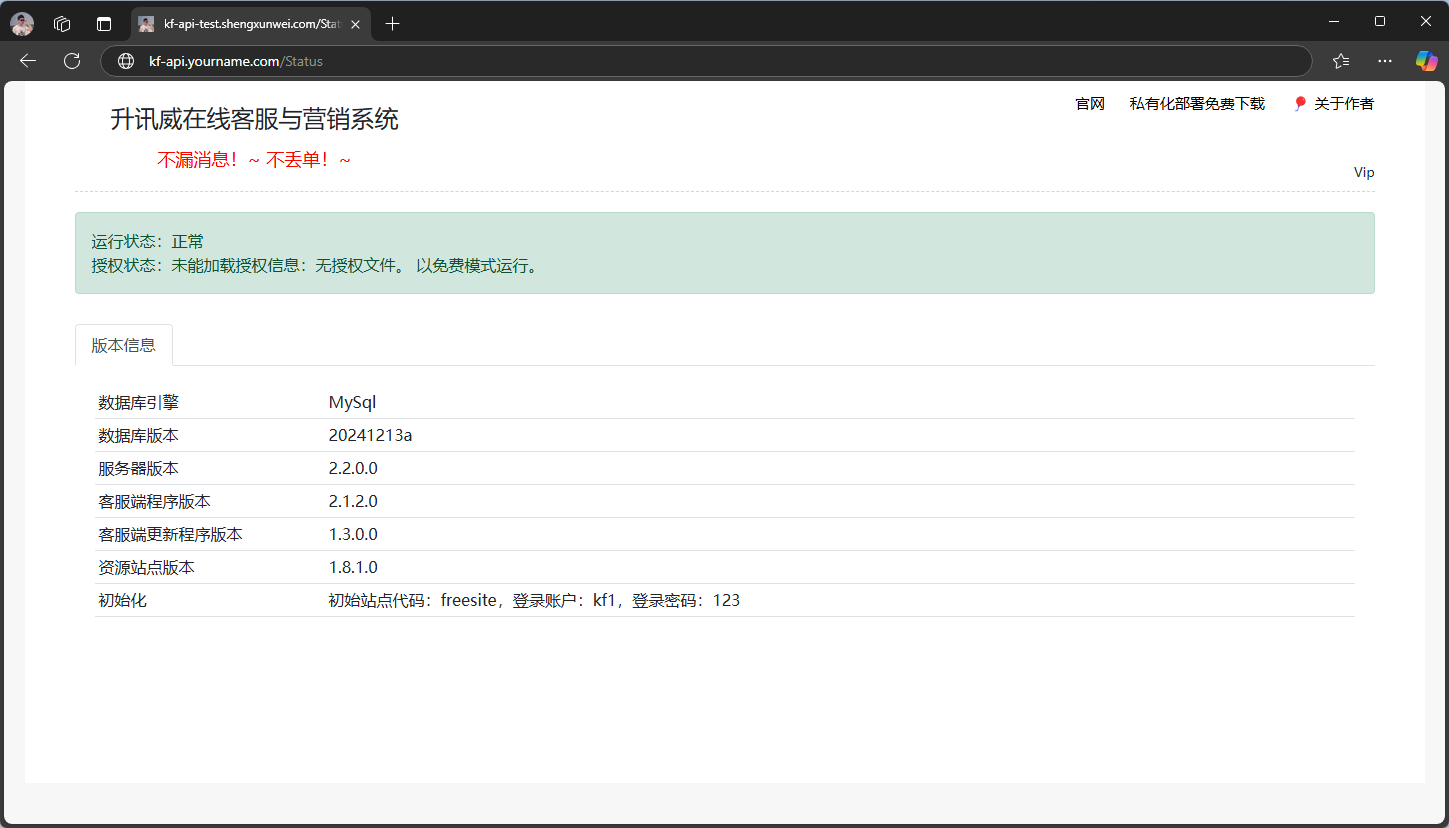
Task: Click the 私有化部署免费下载 link
Action: [1196, 103]
